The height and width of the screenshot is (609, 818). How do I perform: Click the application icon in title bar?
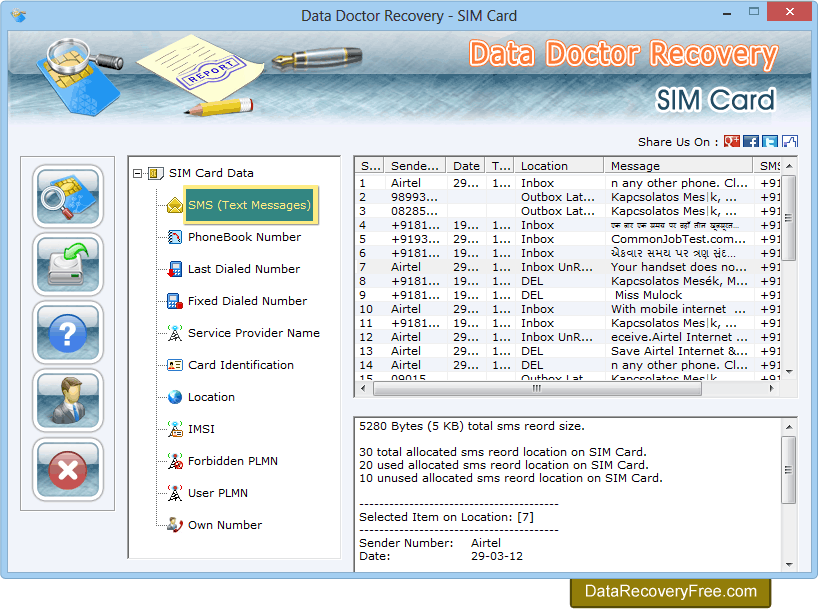(19, 16)
